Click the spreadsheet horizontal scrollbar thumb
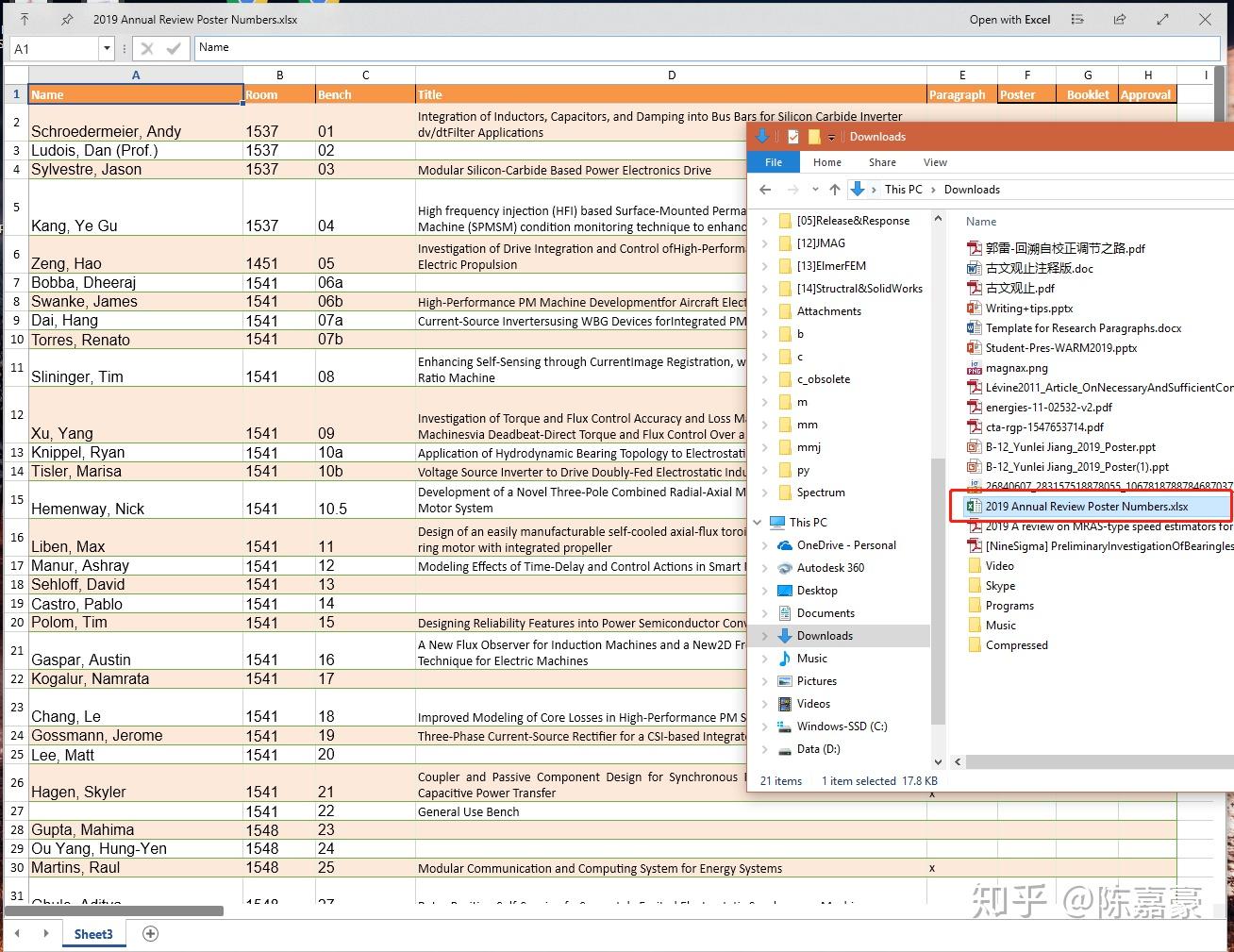This screenshot has width=1234, height=952. tap(113, 910)
